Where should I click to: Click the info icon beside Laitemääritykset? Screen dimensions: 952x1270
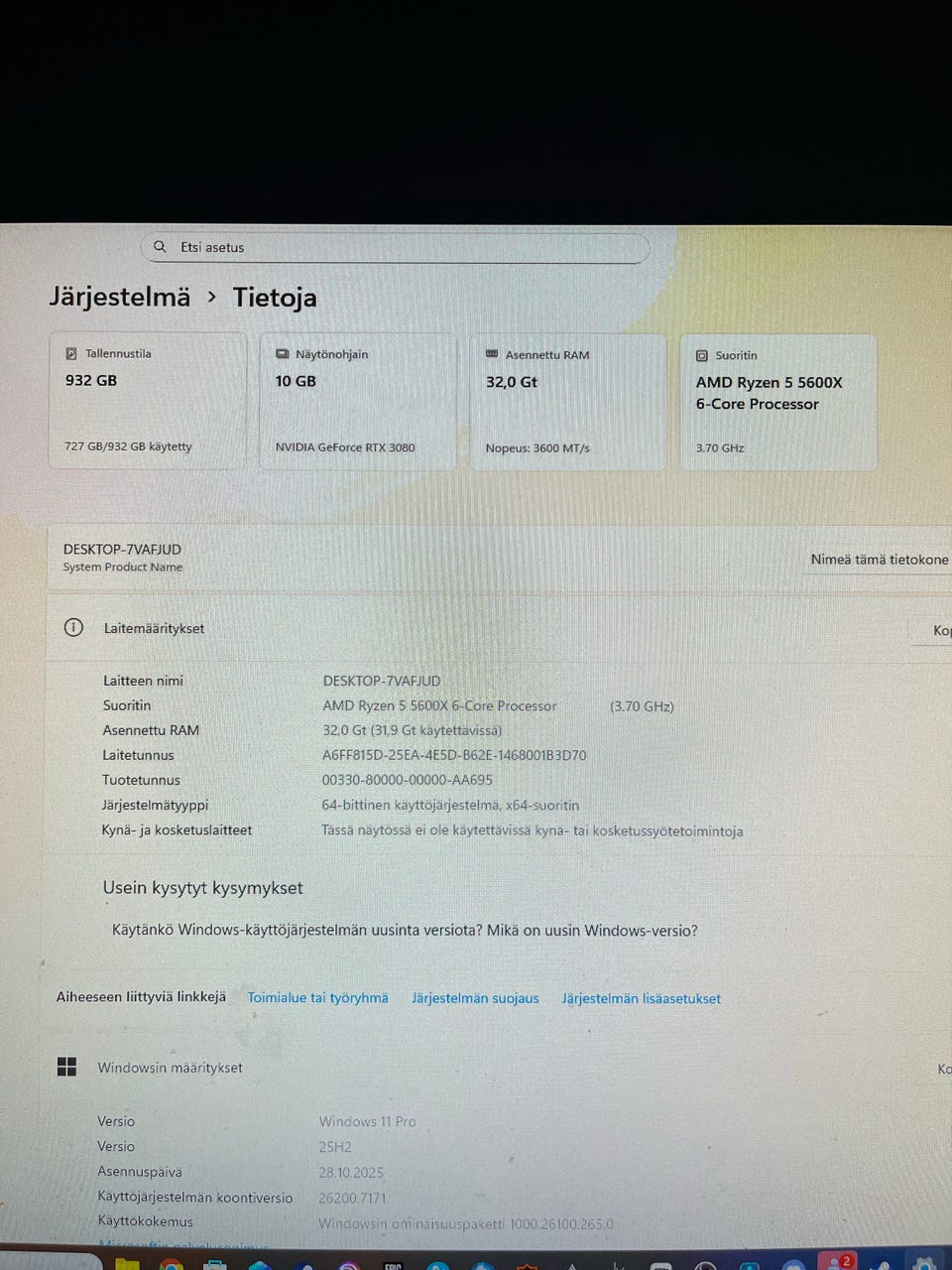point(73,627)
